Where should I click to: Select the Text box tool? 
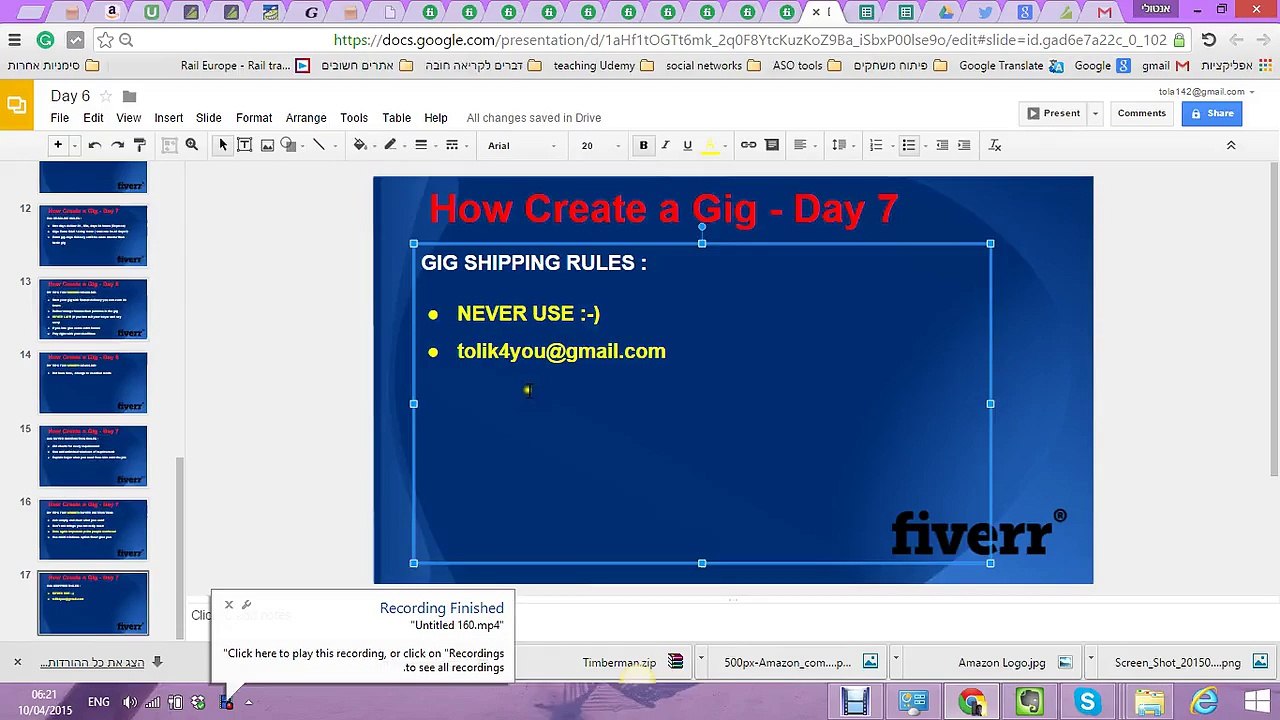pyautogui.click(x=245, y=145)
